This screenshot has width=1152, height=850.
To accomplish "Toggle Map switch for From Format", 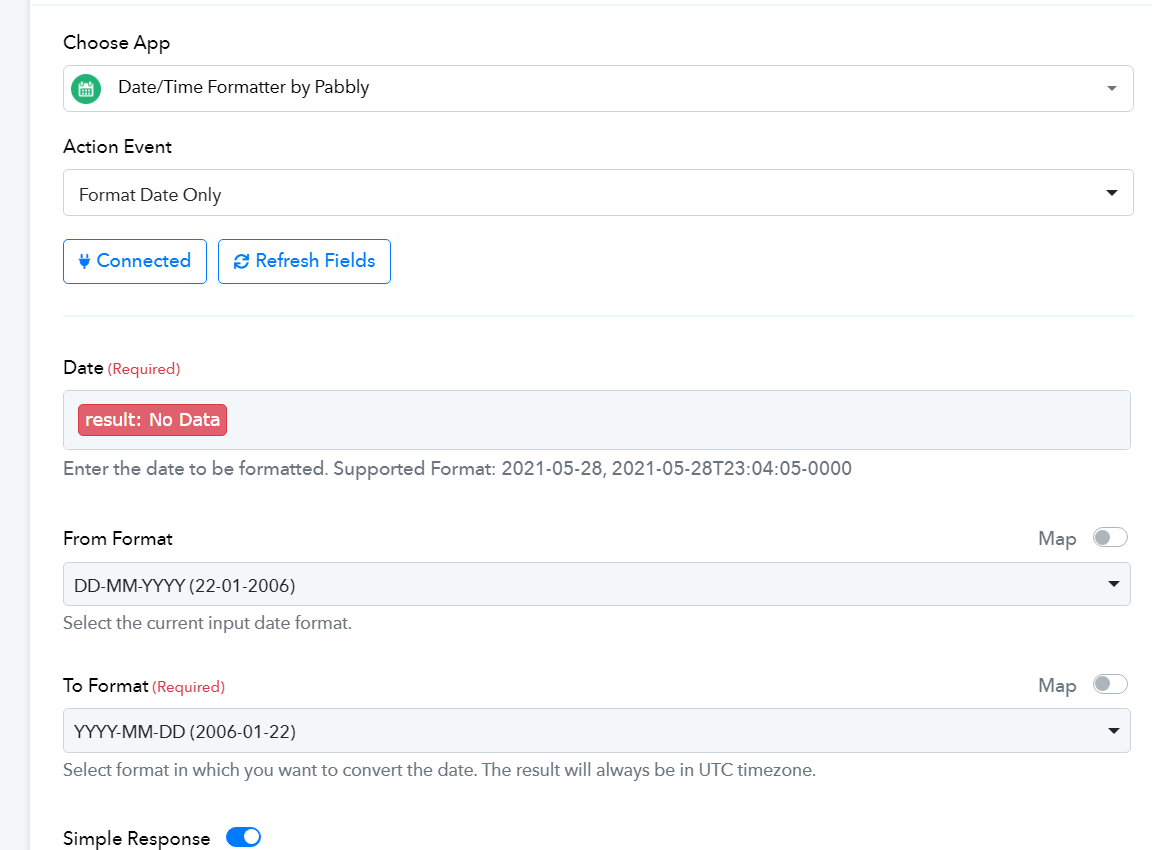I will [1109, 538].
